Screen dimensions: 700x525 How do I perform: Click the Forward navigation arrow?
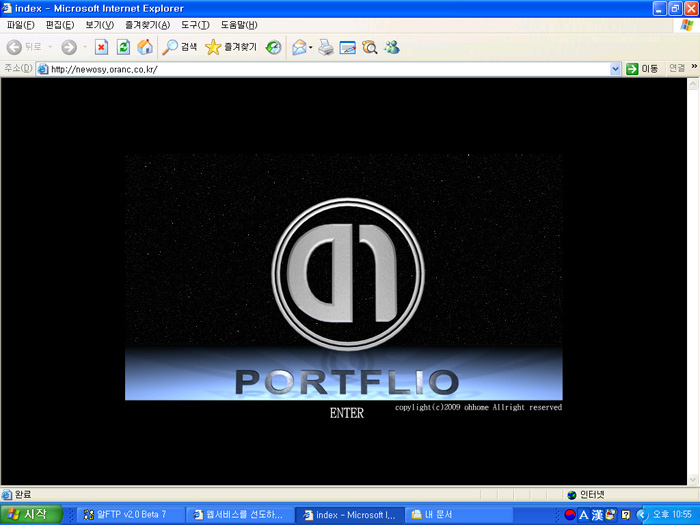tap(68, 47)
